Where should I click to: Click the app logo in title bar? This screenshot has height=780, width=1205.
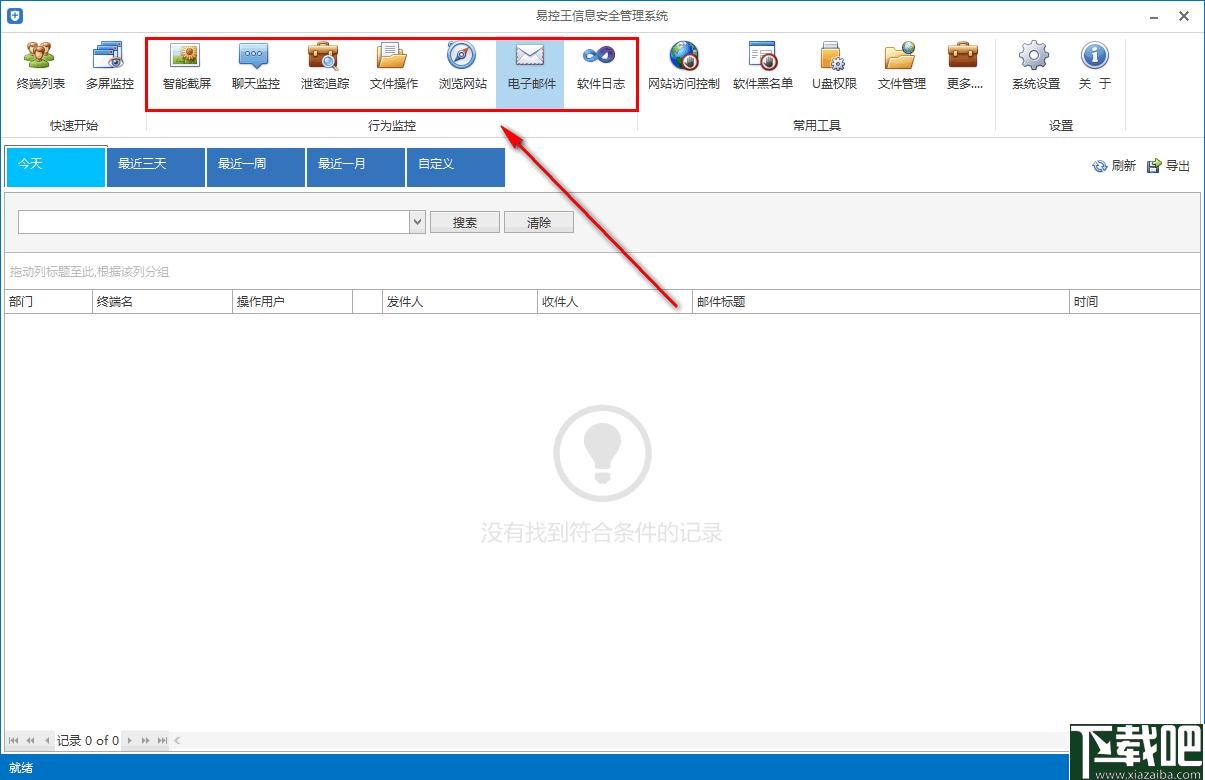tap(13, 15)
